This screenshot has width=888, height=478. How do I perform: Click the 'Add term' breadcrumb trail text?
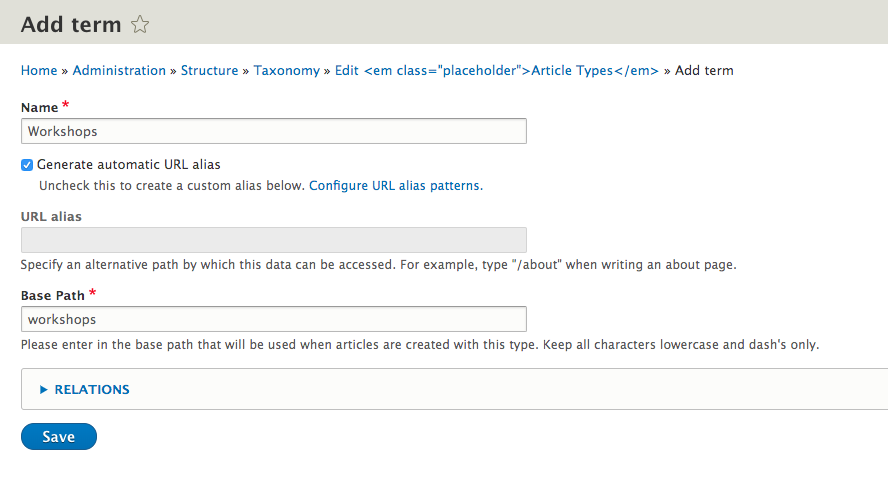704,71
